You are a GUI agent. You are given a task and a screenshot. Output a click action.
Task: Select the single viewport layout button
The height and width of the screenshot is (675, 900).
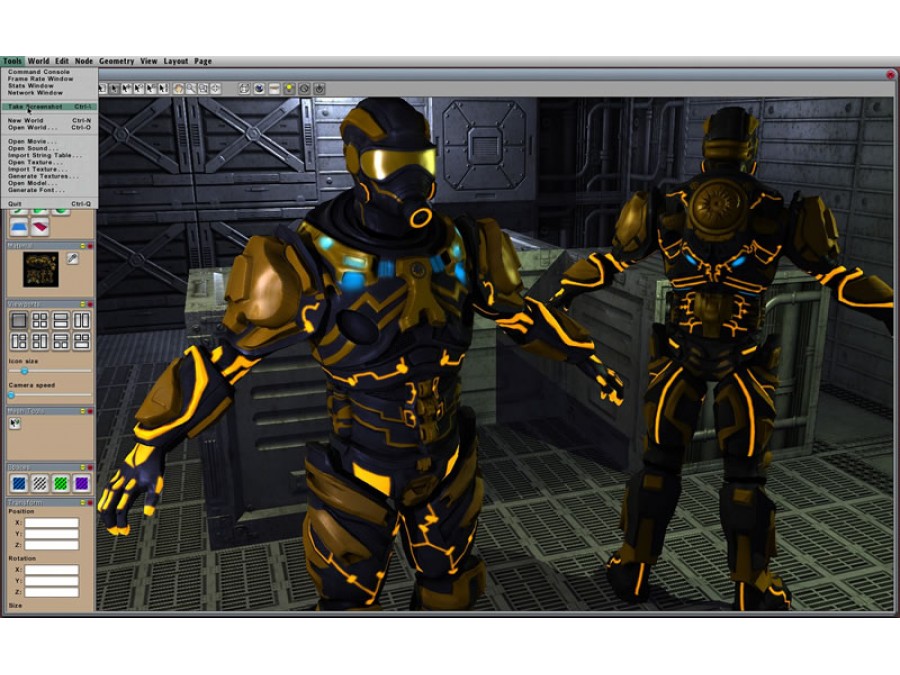(19, 321)
